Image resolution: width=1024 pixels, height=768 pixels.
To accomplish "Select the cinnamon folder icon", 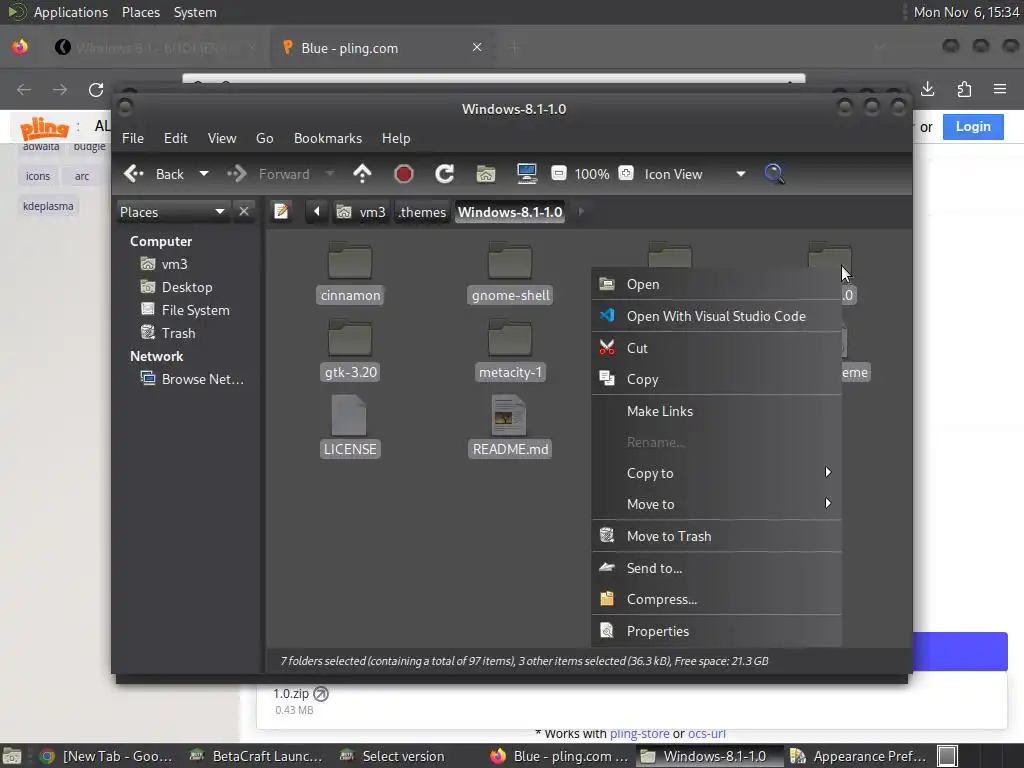I will click(x=350, y=261).
